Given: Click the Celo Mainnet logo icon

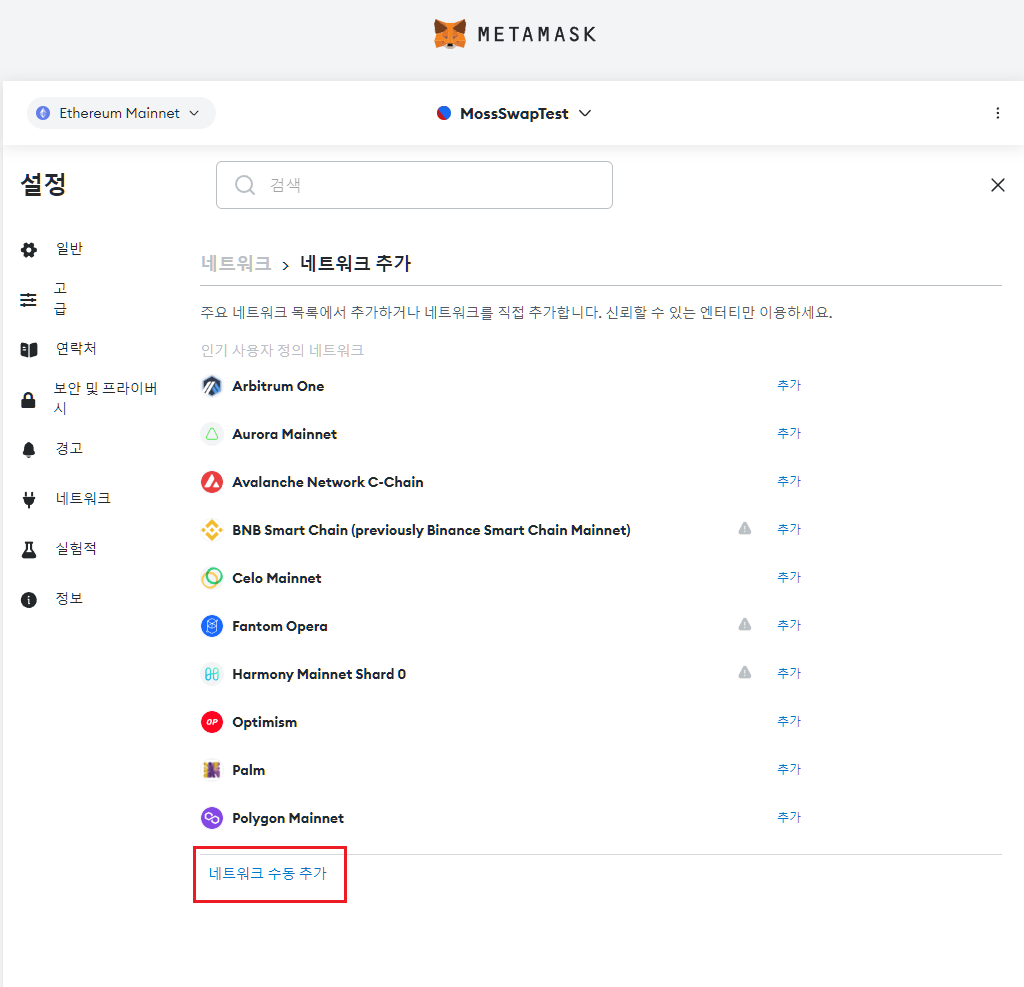Looking at the screenshot, I should pyautogui.click(x=212, y=578).
